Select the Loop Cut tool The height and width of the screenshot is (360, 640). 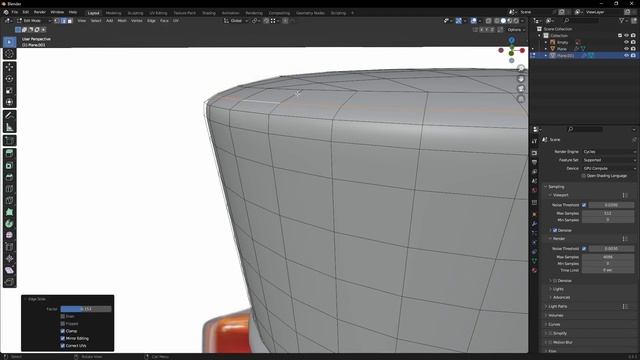click(9, 189)
